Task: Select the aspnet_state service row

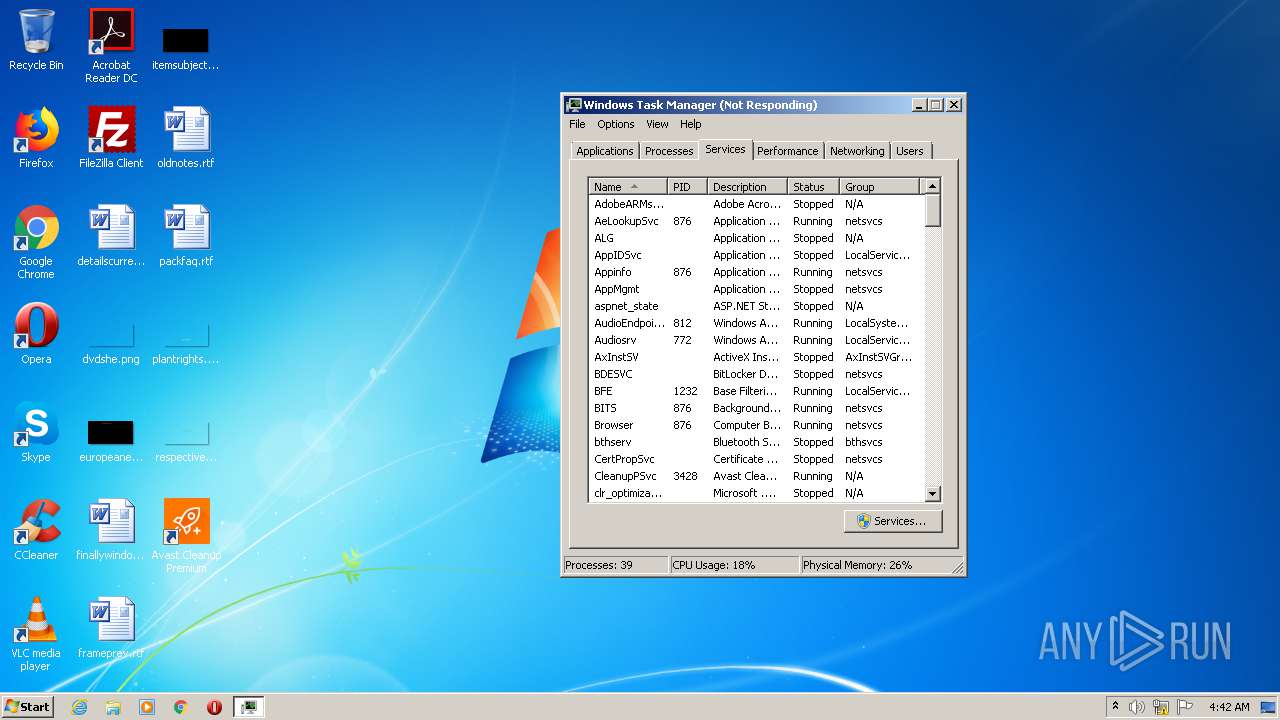Action: point(756,306)
